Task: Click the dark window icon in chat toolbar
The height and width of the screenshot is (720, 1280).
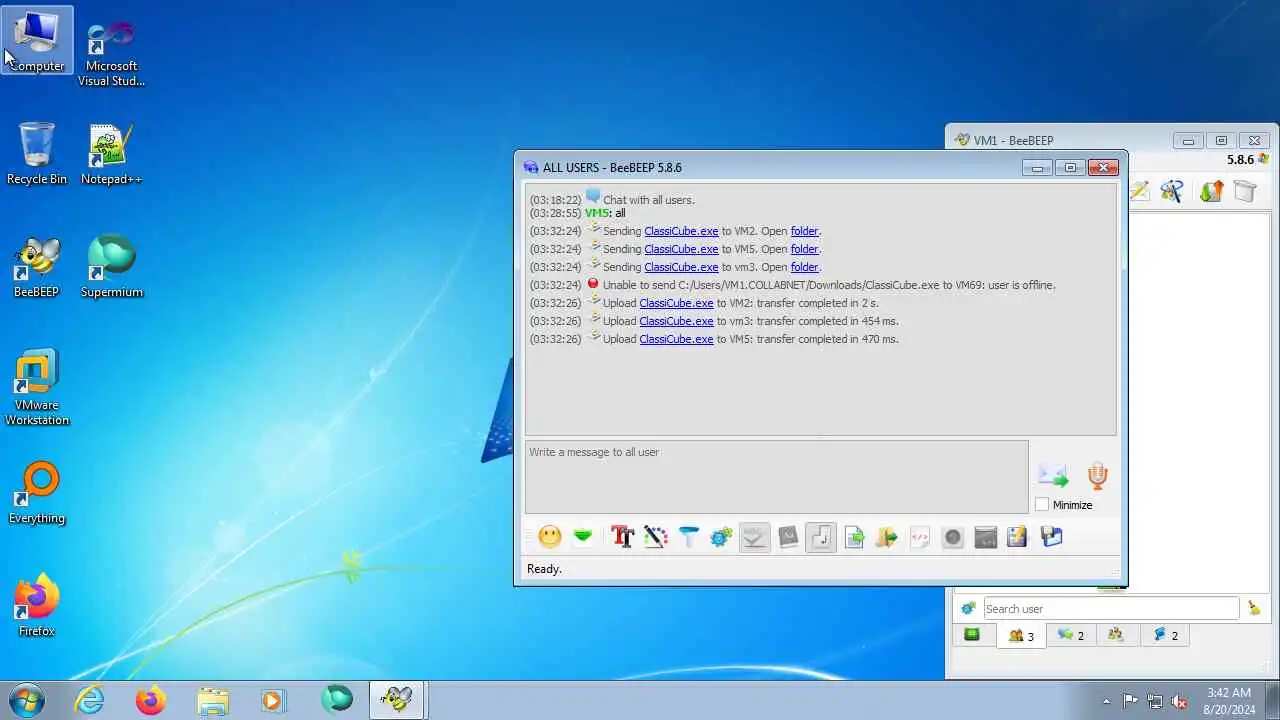Action: click(x=986, y=537)
